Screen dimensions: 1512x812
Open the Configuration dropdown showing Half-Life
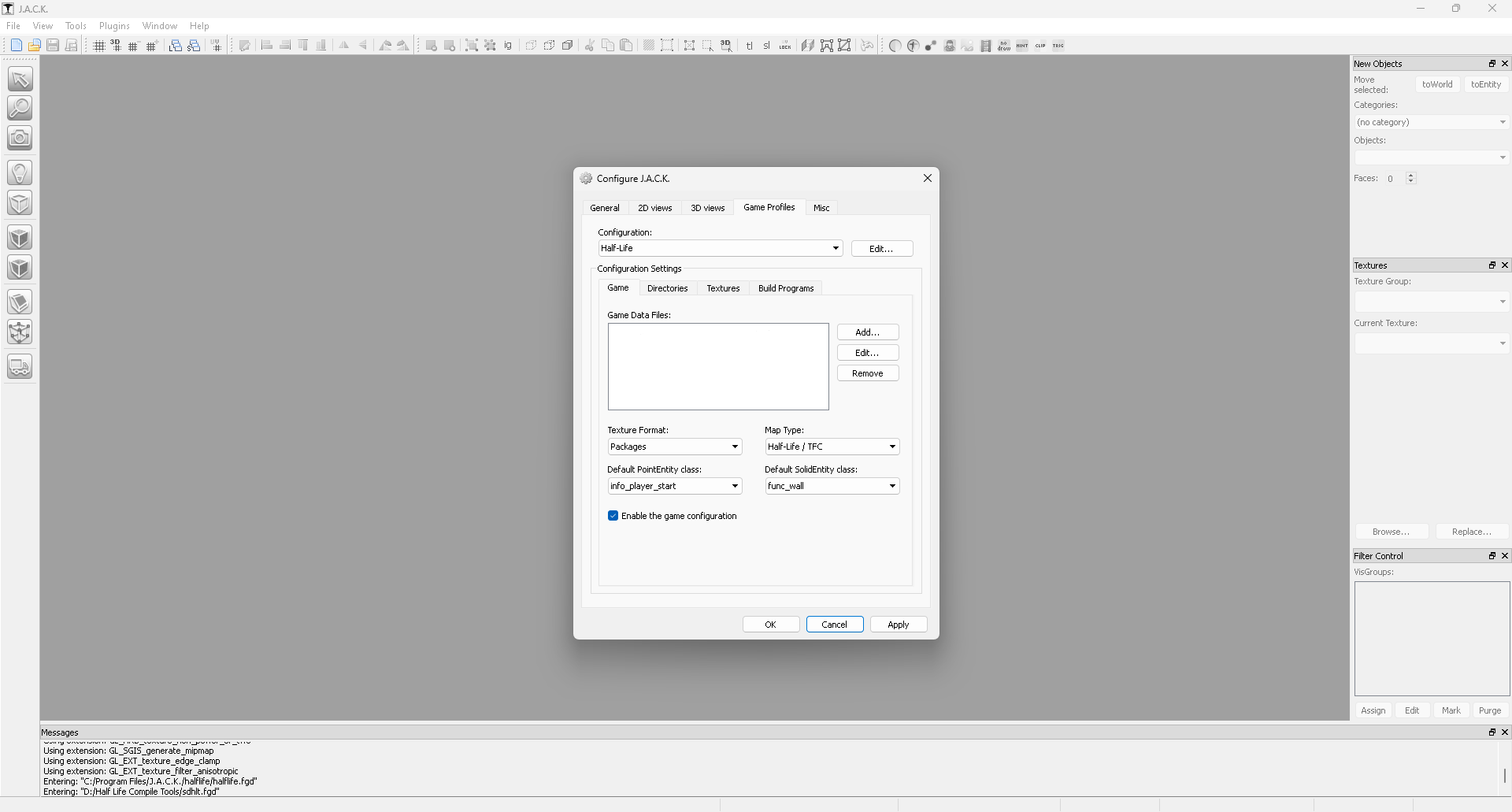pyautogui.click(x=720, y=248)
